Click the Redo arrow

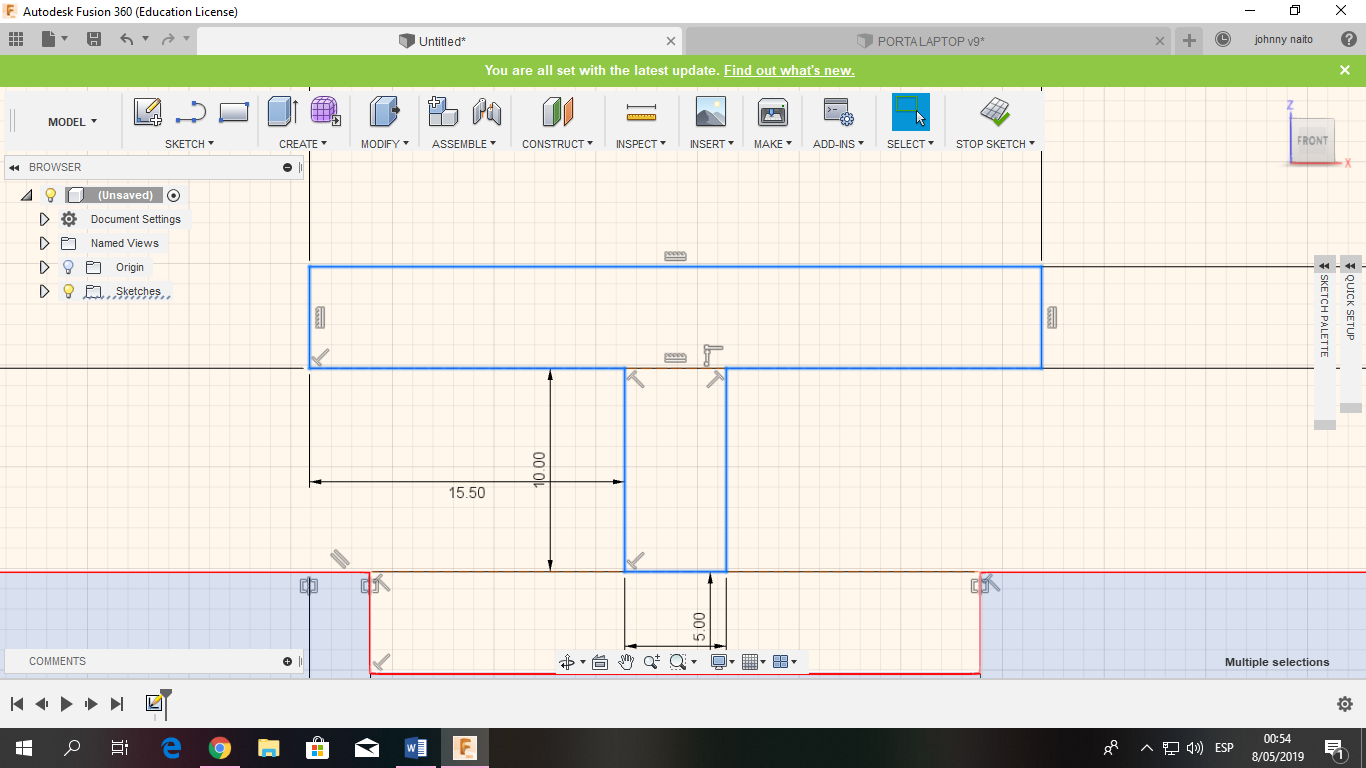168,39
